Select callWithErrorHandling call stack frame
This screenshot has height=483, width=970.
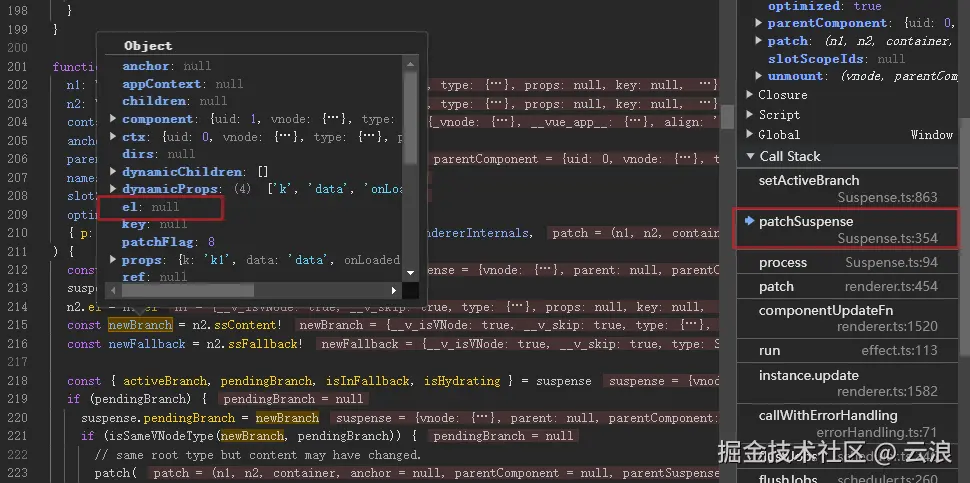pos(848,423)
